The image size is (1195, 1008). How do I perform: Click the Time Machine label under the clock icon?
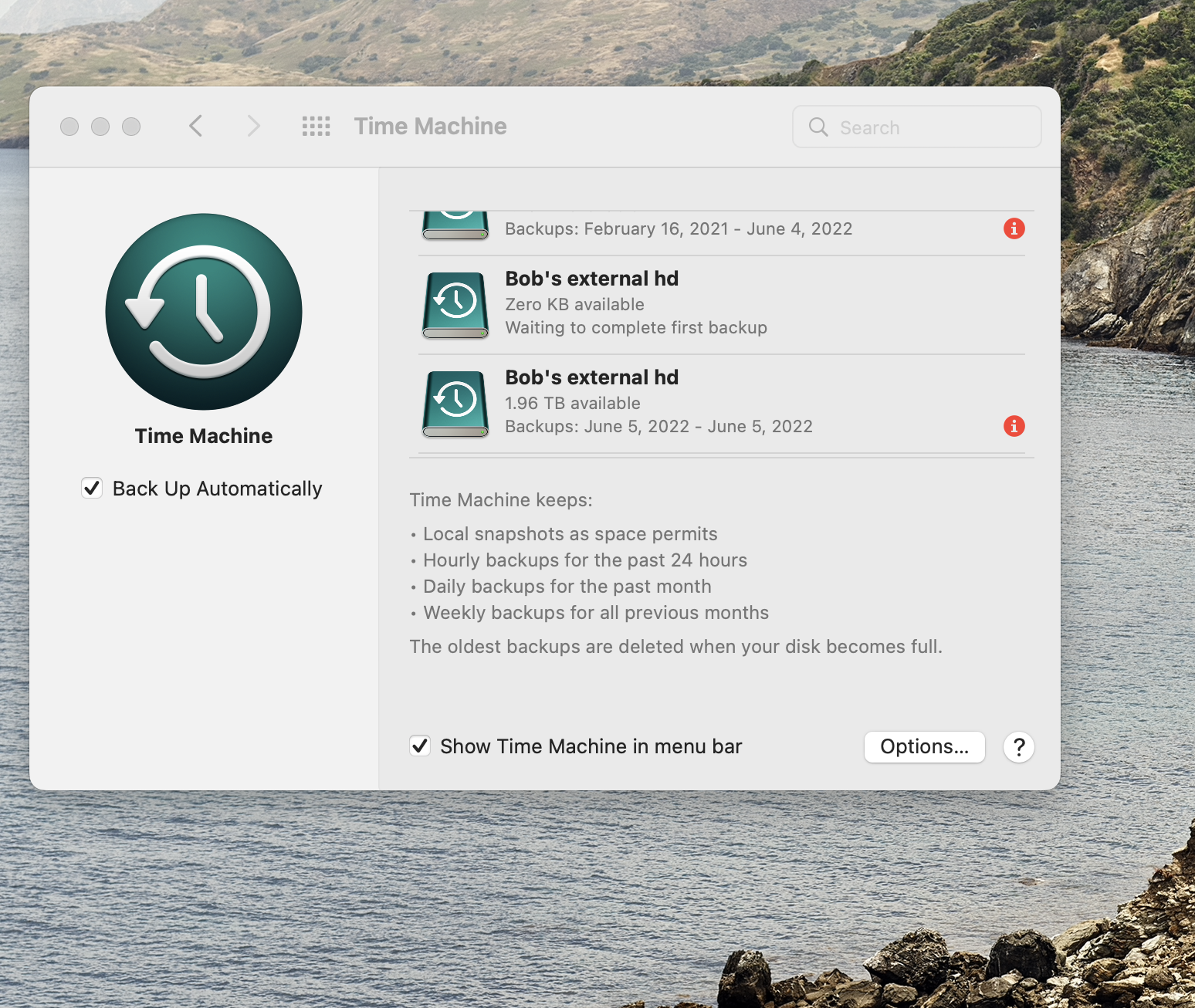point(204,436)
